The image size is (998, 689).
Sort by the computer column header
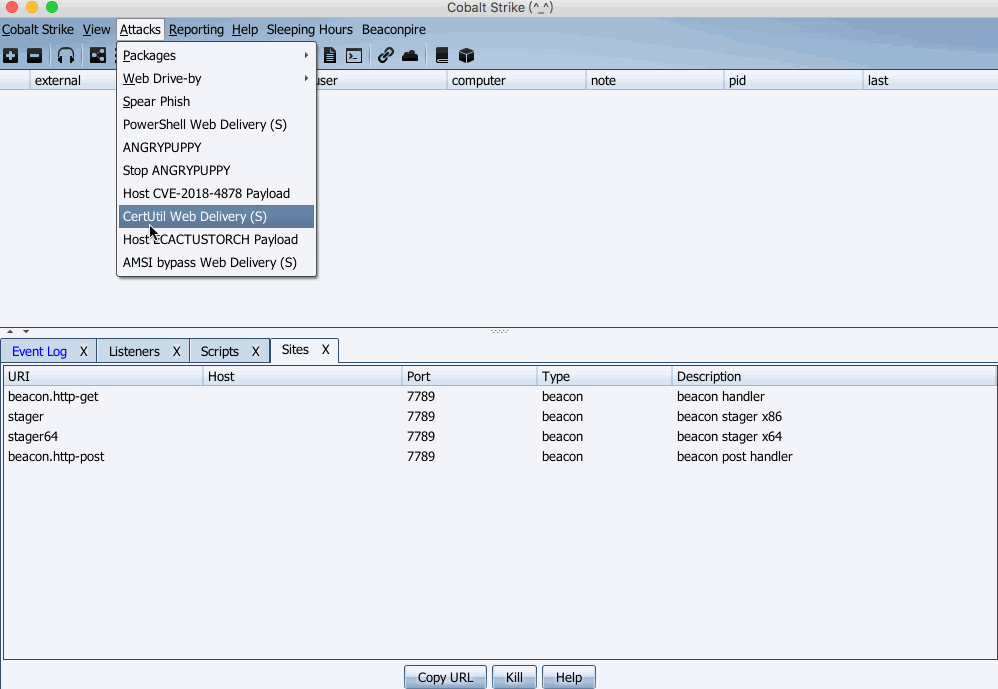coord(516,80)
